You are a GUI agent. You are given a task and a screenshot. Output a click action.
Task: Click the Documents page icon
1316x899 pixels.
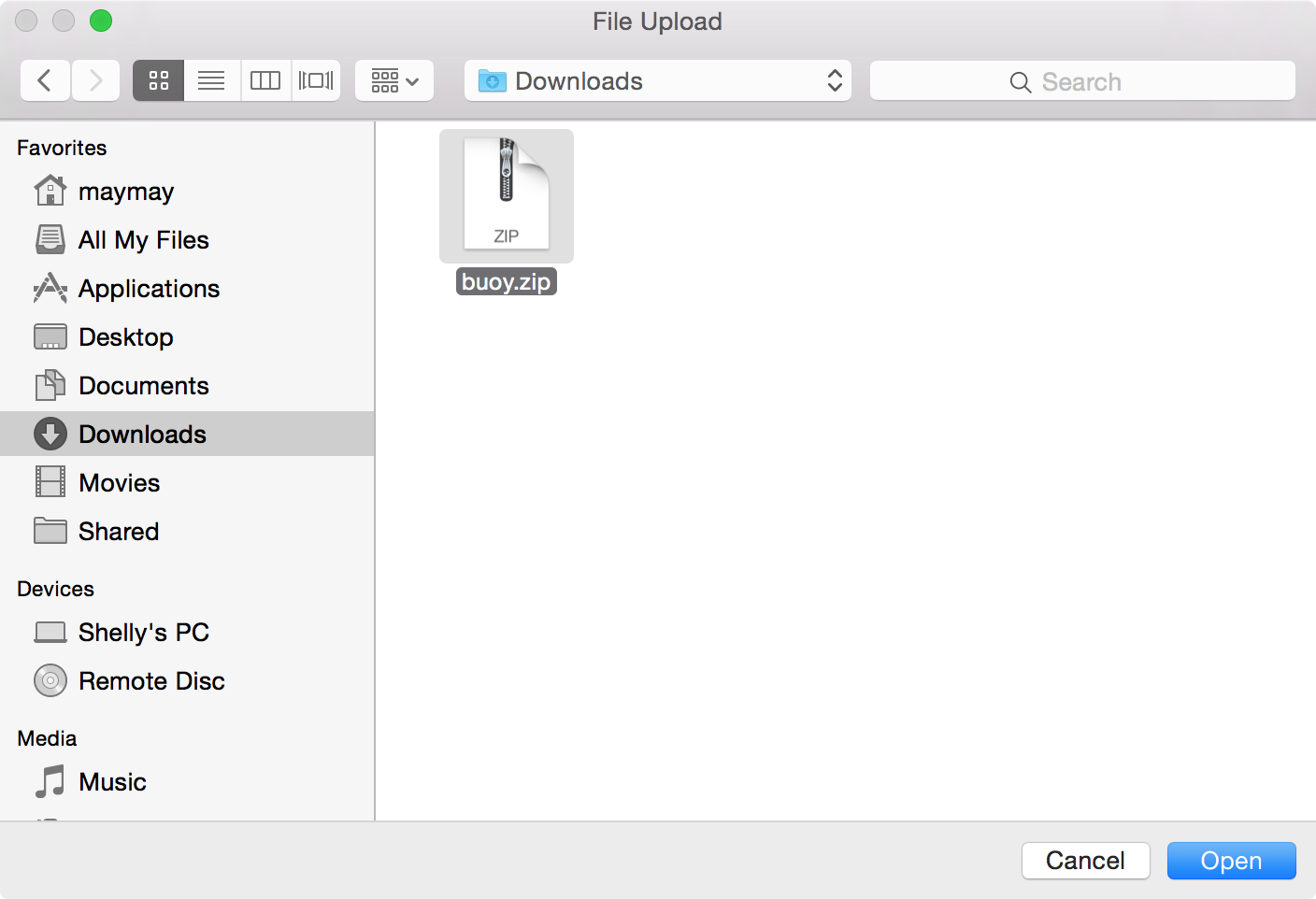(50, 385)
